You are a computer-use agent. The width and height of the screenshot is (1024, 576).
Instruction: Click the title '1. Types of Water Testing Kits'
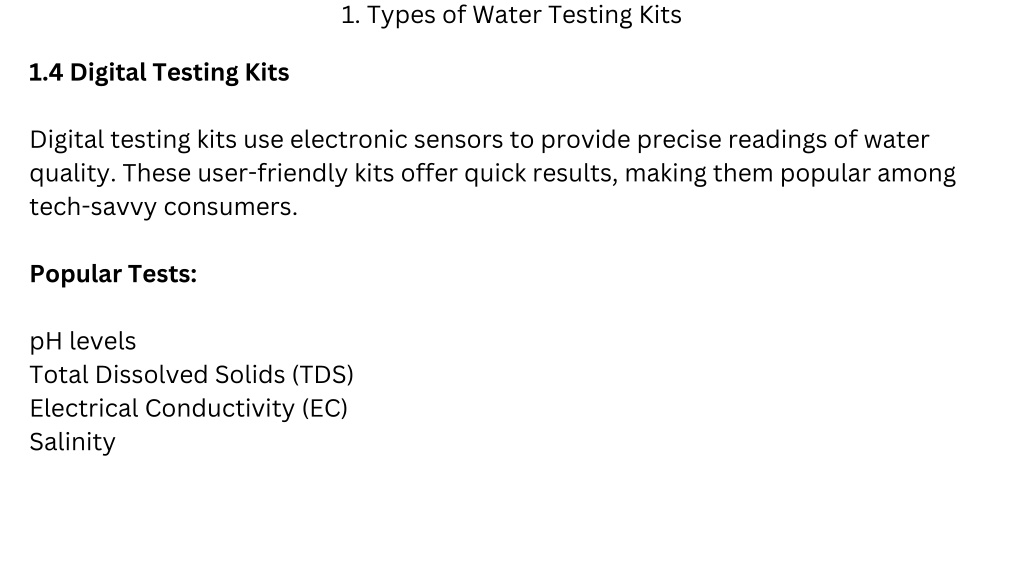pyautogui.click(x=511, y=15)
